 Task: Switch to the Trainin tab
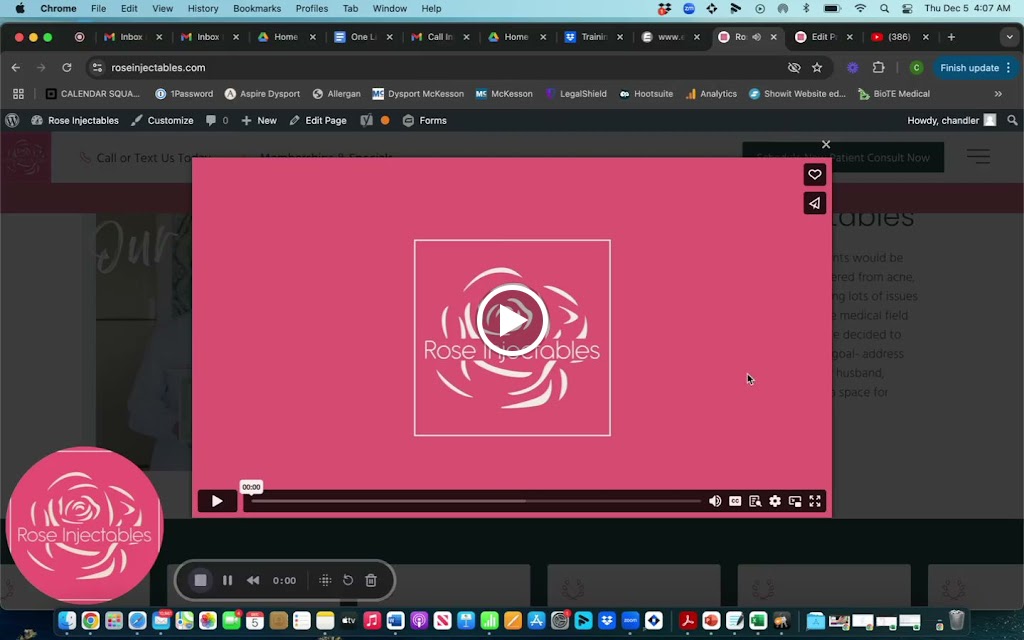click(x=594, y=37)
